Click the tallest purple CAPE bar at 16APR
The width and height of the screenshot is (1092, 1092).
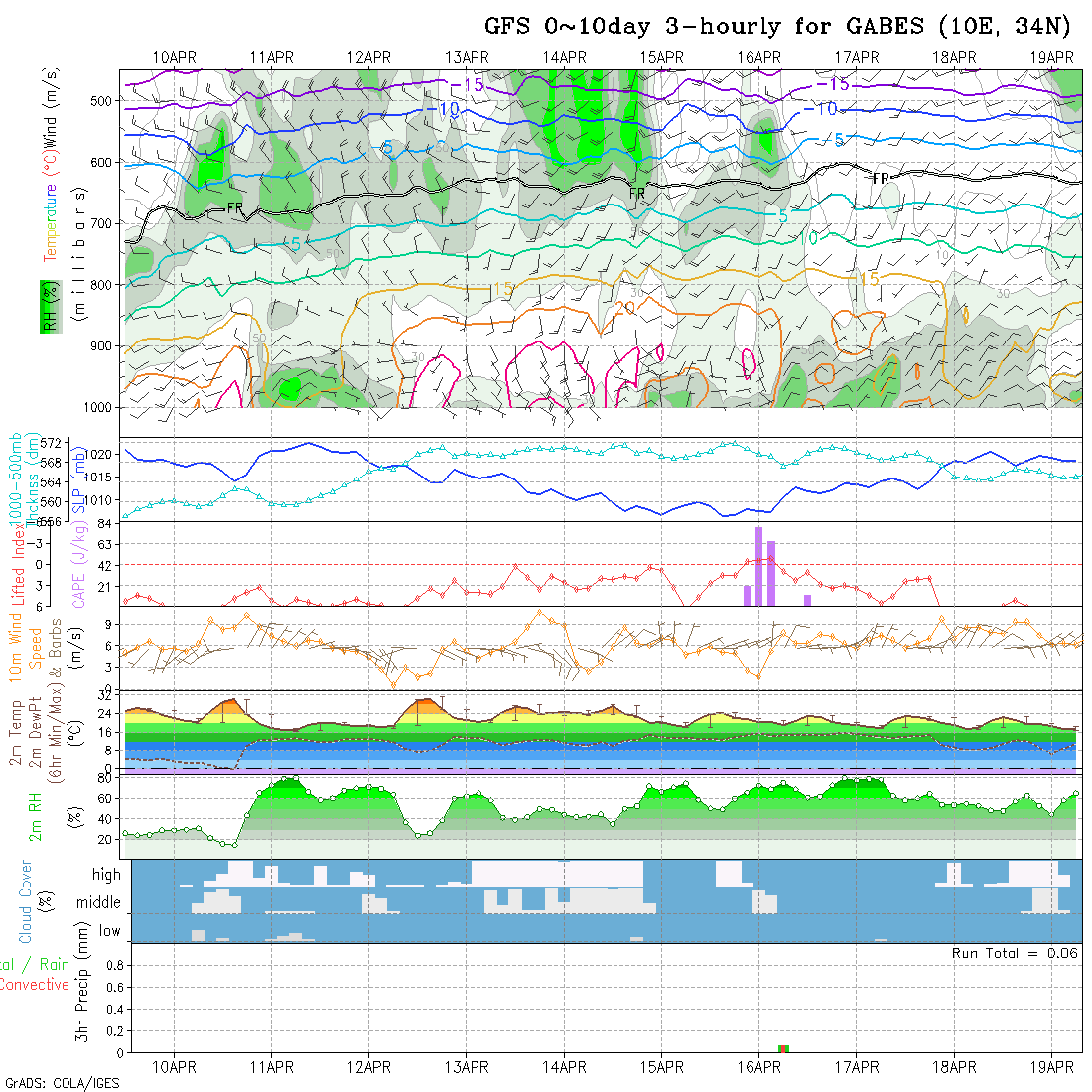coord(759,567)
